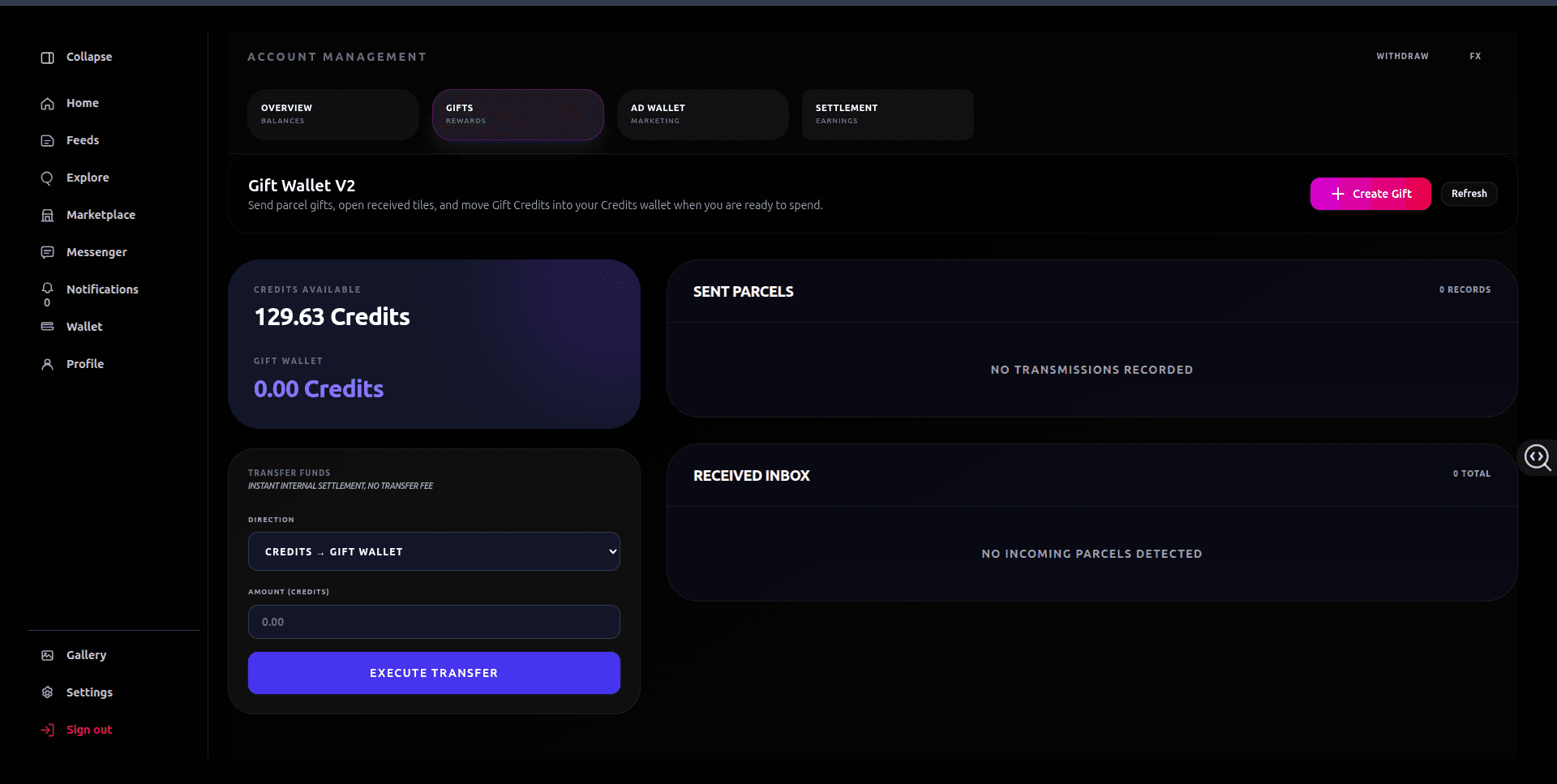
Task: Focus the Amount (Credits) input field
Action: point(434,622)
